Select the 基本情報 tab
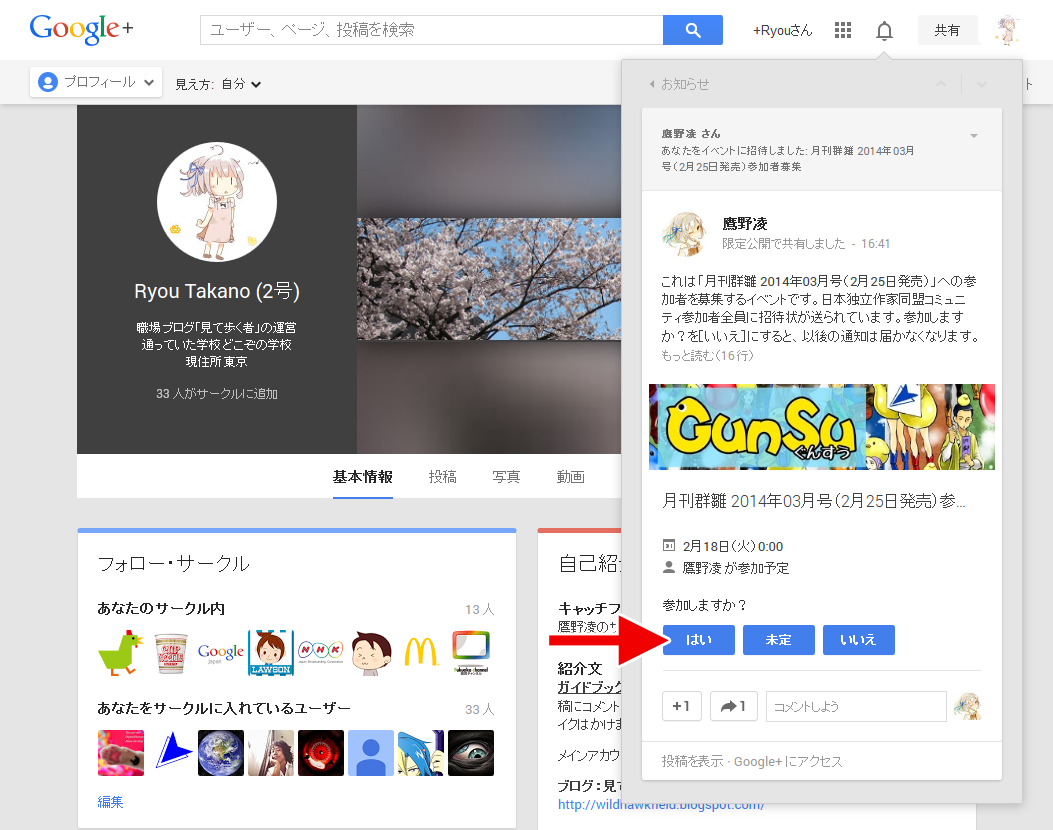 click(363, 477)
